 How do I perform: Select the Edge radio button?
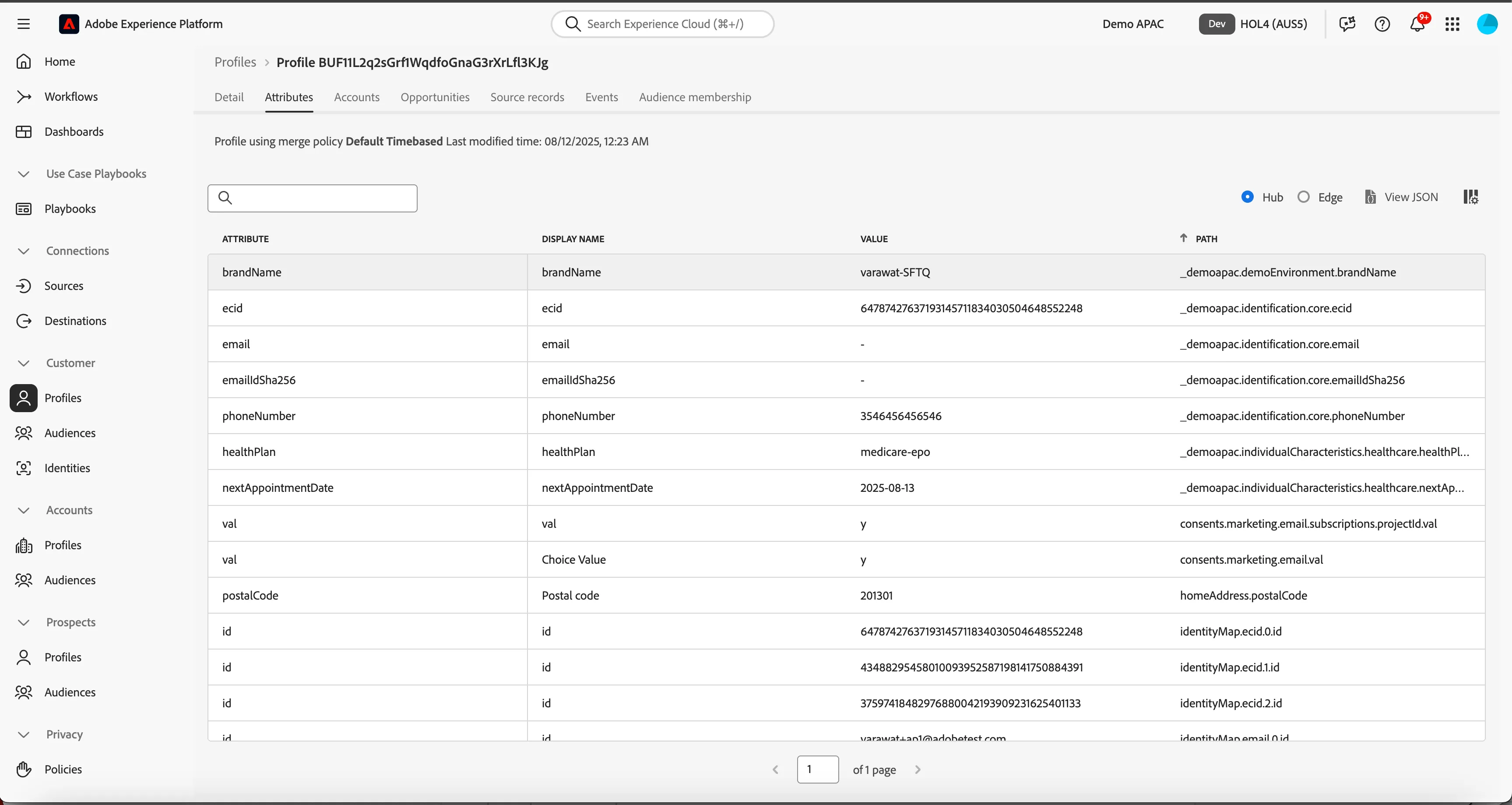1304,197
